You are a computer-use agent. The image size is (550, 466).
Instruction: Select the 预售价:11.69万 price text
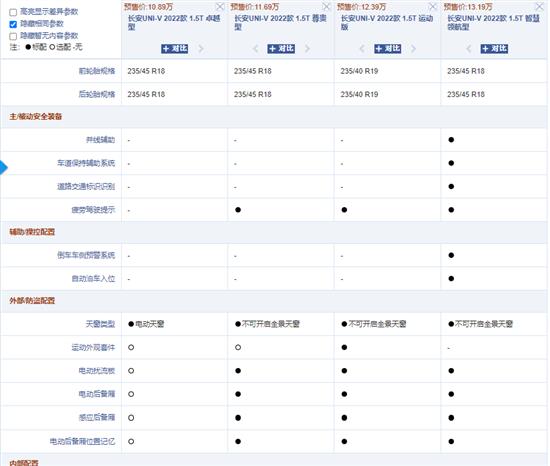pos(255,7)
